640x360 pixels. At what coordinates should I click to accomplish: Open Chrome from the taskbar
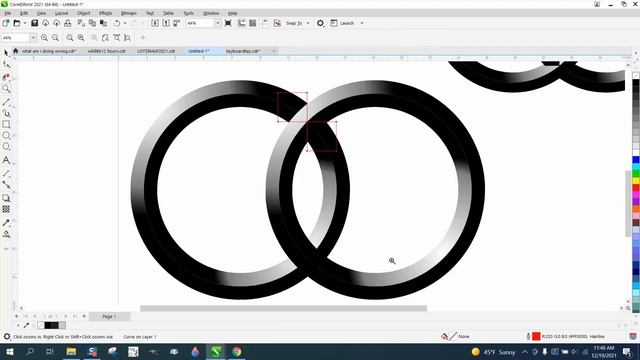point(236,352)
